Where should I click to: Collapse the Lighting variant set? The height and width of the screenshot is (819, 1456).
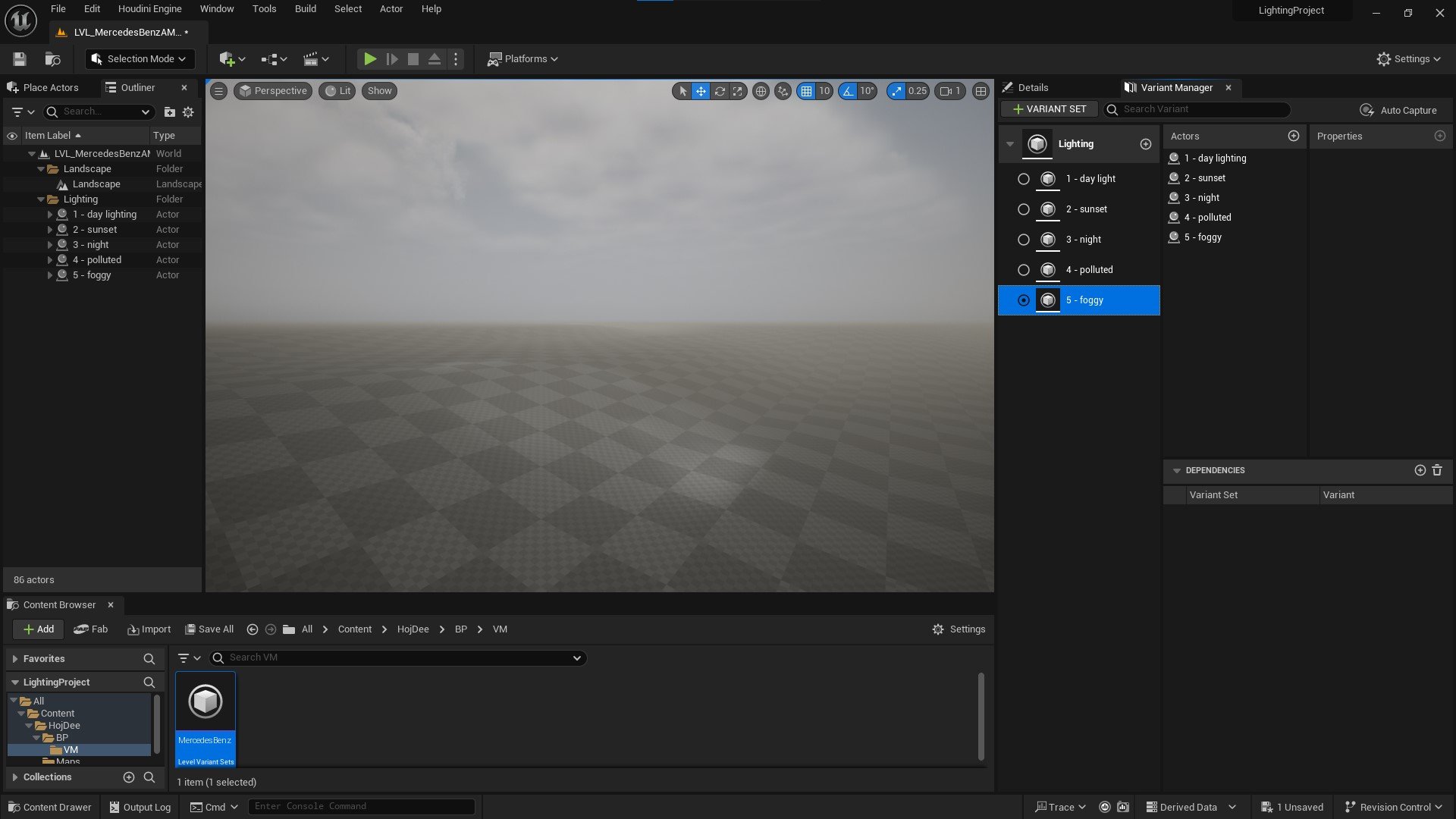1010,144
